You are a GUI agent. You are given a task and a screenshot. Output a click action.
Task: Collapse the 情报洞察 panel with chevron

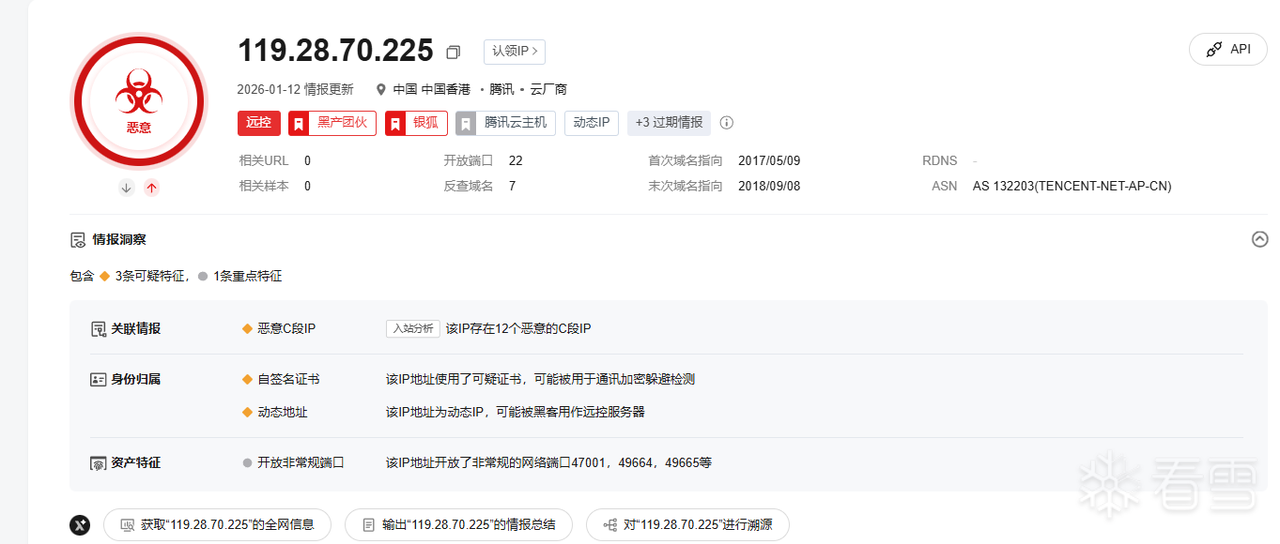(x=1260, y=239)
